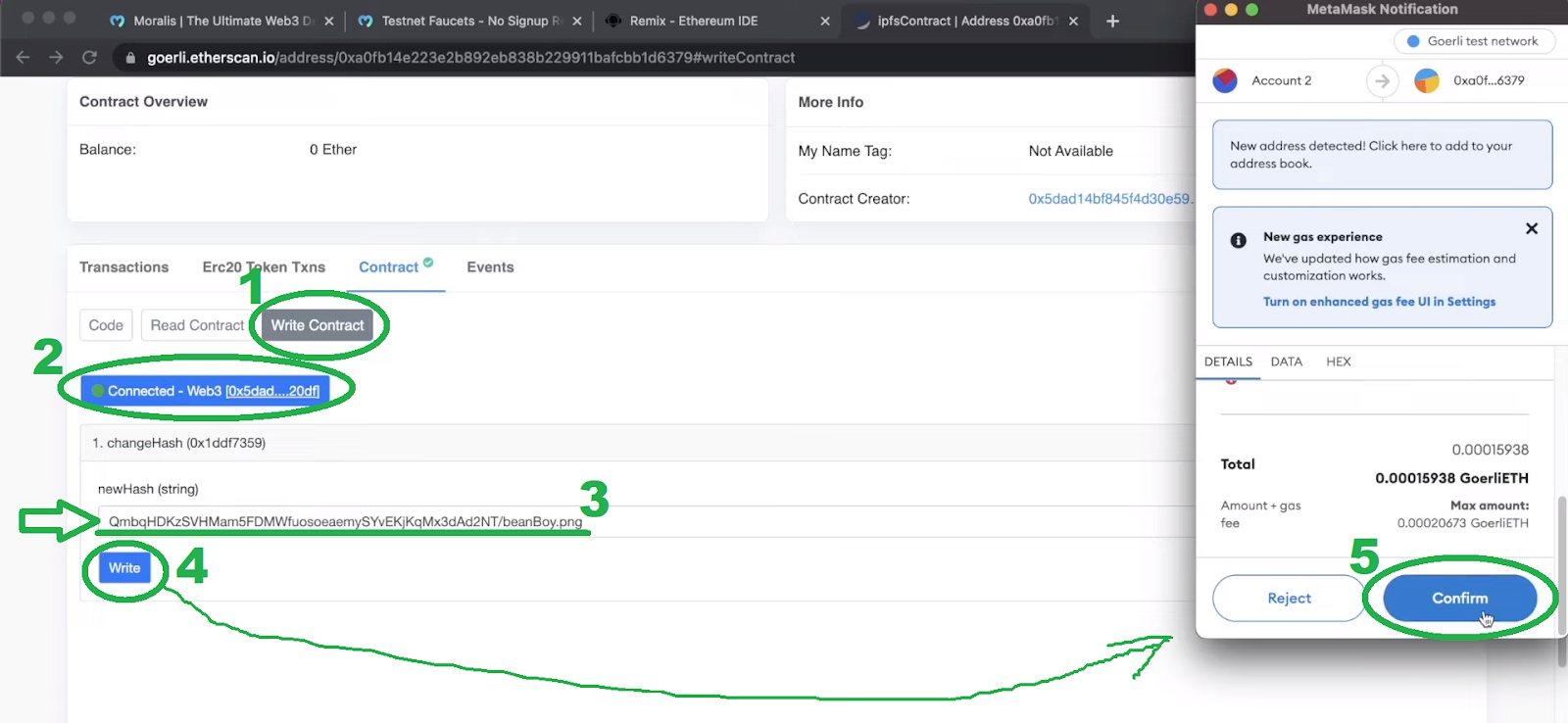This screenshot has height=723, width=1568.
Task: Confirm the MetaMask transaction
Action: click(x=1460, y=599)
